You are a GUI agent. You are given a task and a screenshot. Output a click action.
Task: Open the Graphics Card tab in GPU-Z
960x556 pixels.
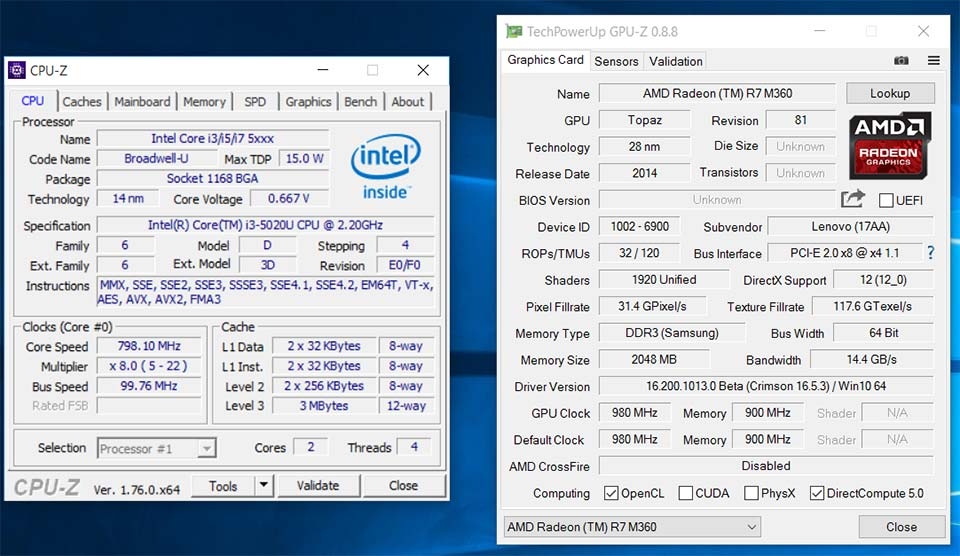click(x=546, y=60)
